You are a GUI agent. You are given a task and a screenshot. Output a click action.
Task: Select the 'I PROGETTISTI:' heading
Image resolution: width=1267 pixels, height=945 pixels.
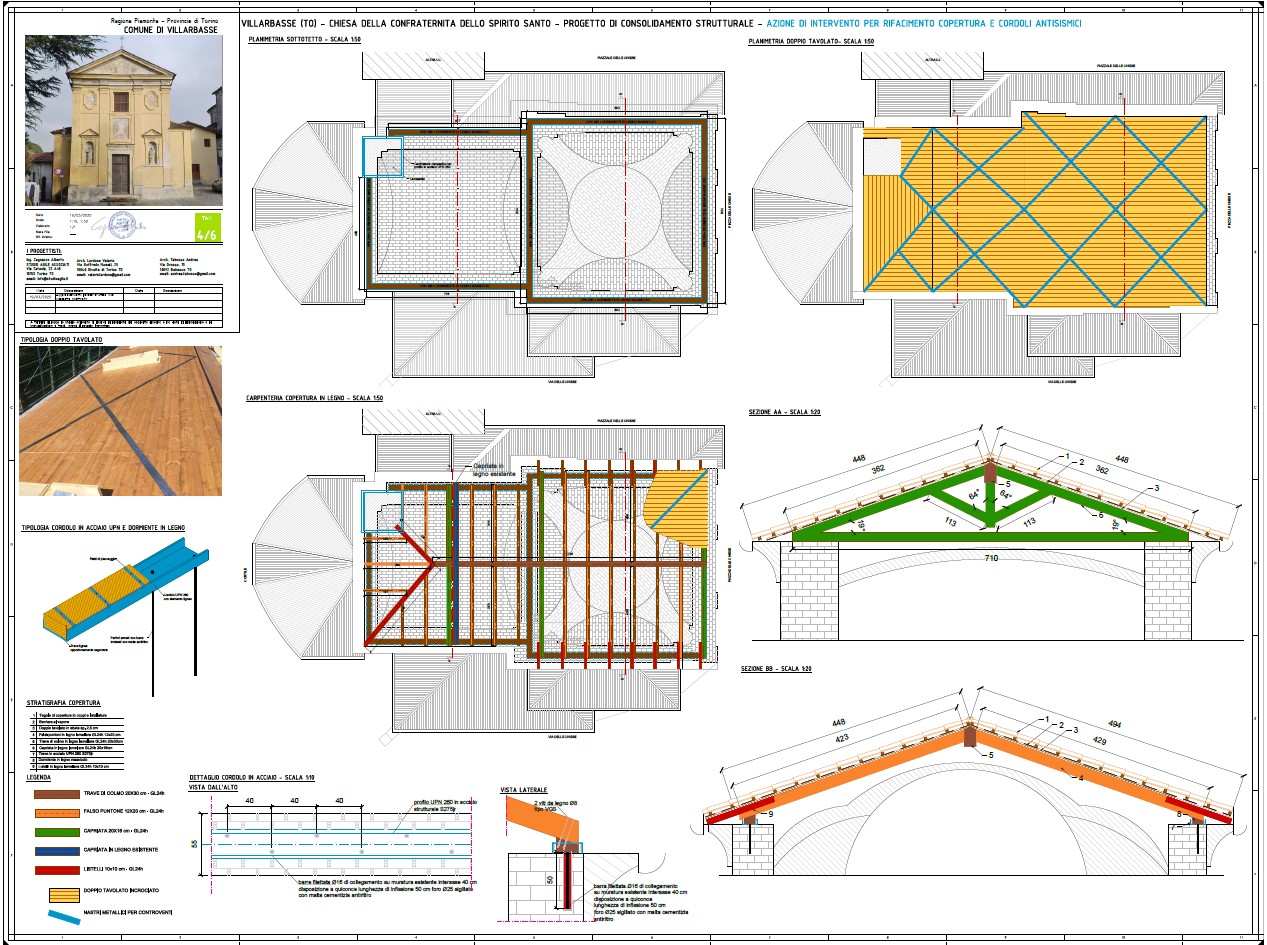(x=43, y=251)
